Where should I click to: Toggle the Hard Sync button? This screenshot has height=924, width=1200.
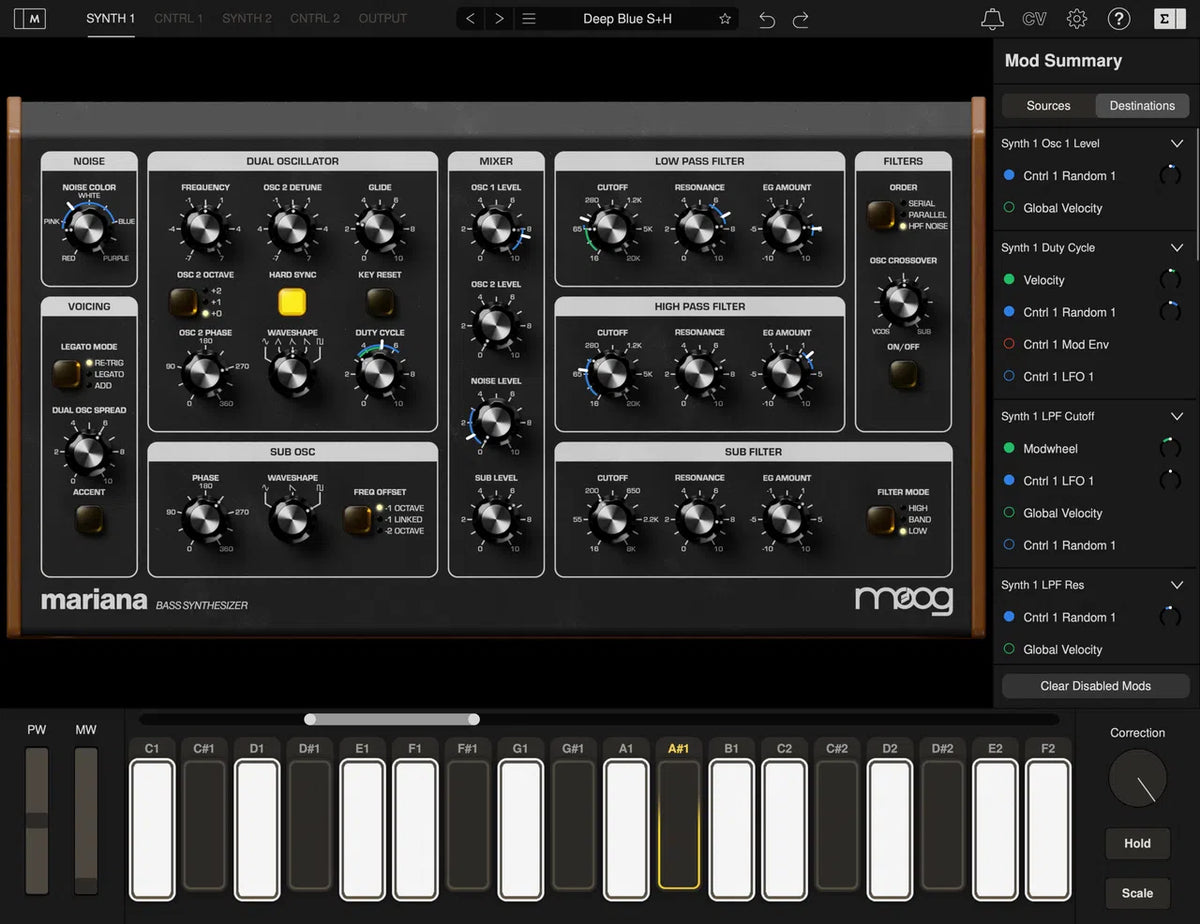[x=293, y=300]
